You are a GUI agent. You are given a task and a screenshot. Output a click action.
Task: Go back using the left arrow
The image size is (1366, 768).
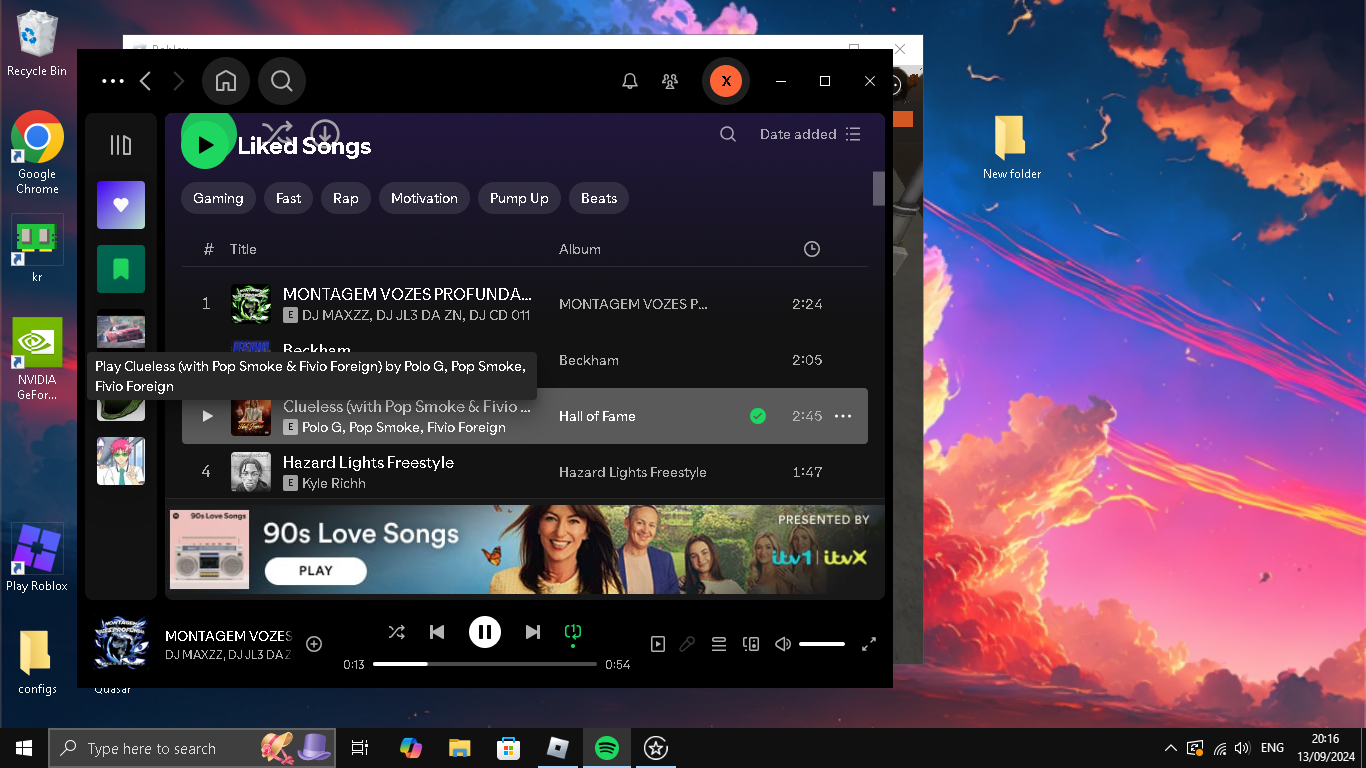pos(146,81)
